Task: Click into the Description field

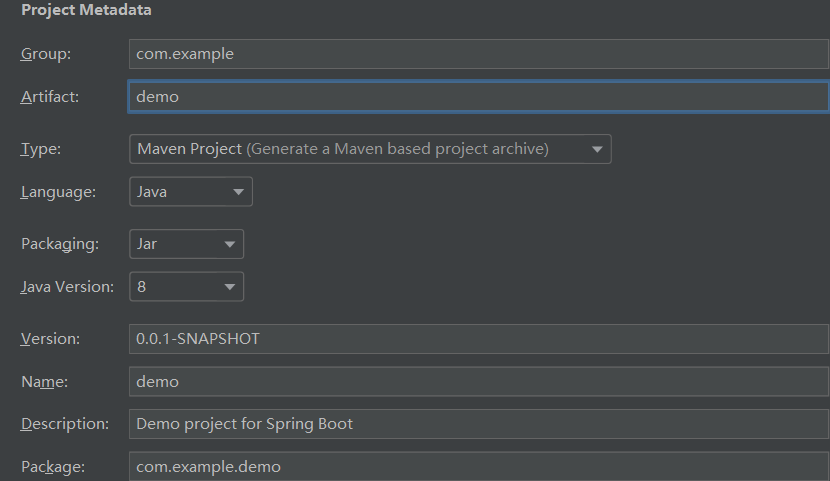Action: (x=479, y=424)
